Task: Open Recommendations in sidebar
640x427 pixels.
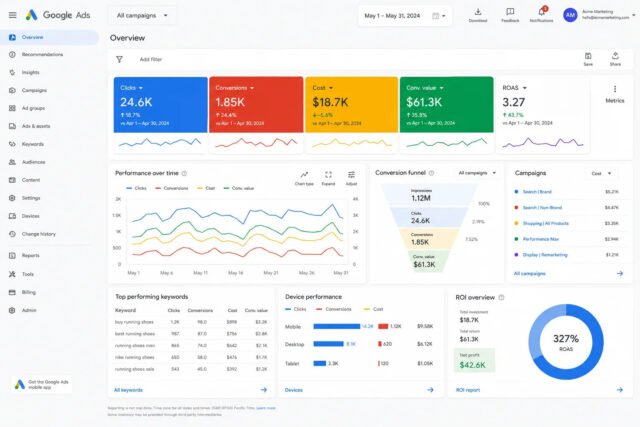Action: (x=49, y=54)
